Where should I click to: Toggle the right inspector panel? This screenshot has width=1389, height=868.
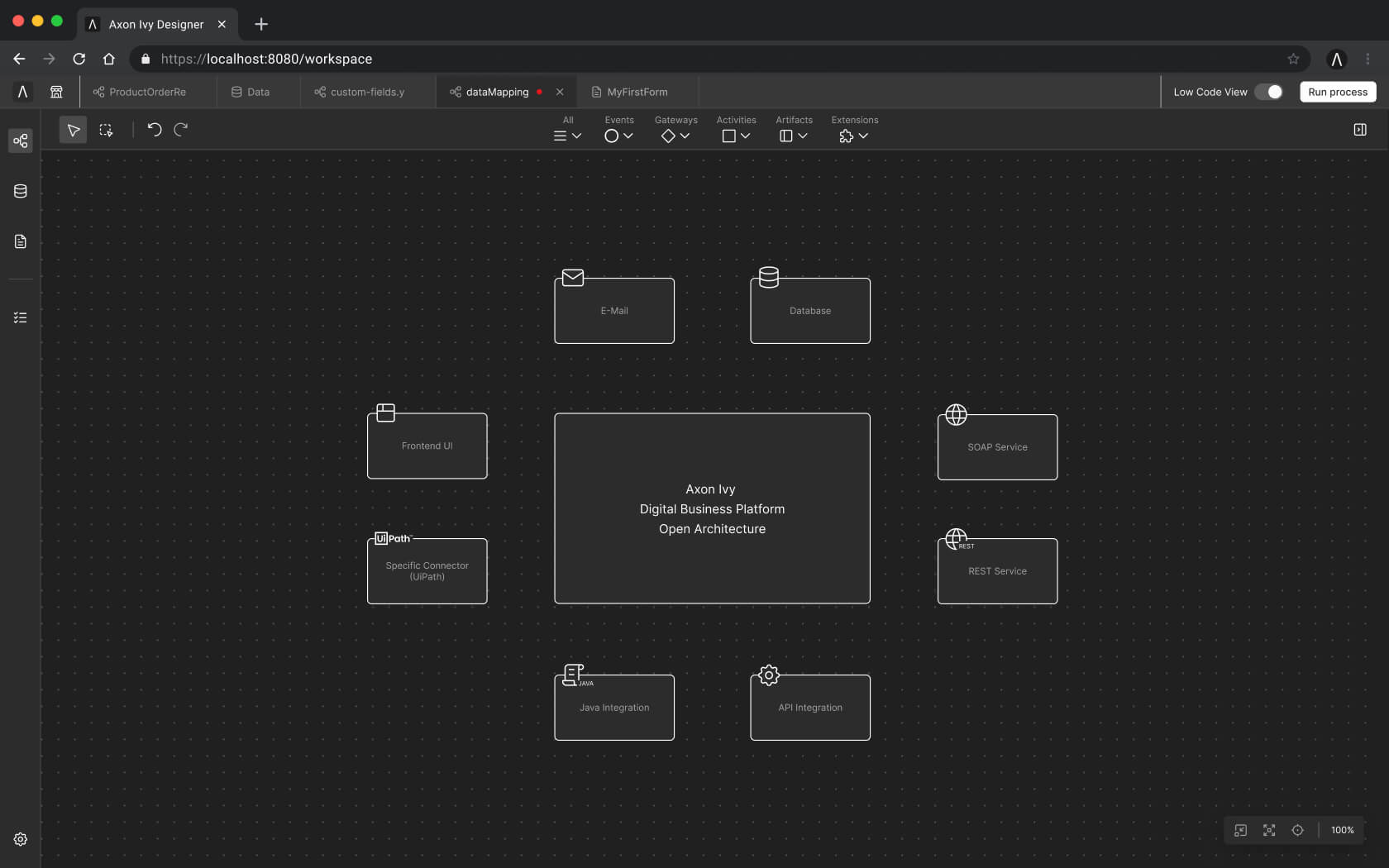coord(1360,130)
